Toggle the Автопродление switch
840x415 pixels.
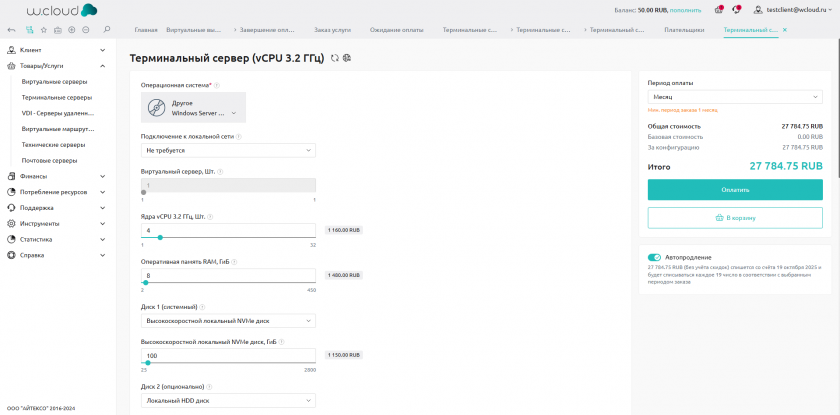pyautogui.click(x=655, y=257)
